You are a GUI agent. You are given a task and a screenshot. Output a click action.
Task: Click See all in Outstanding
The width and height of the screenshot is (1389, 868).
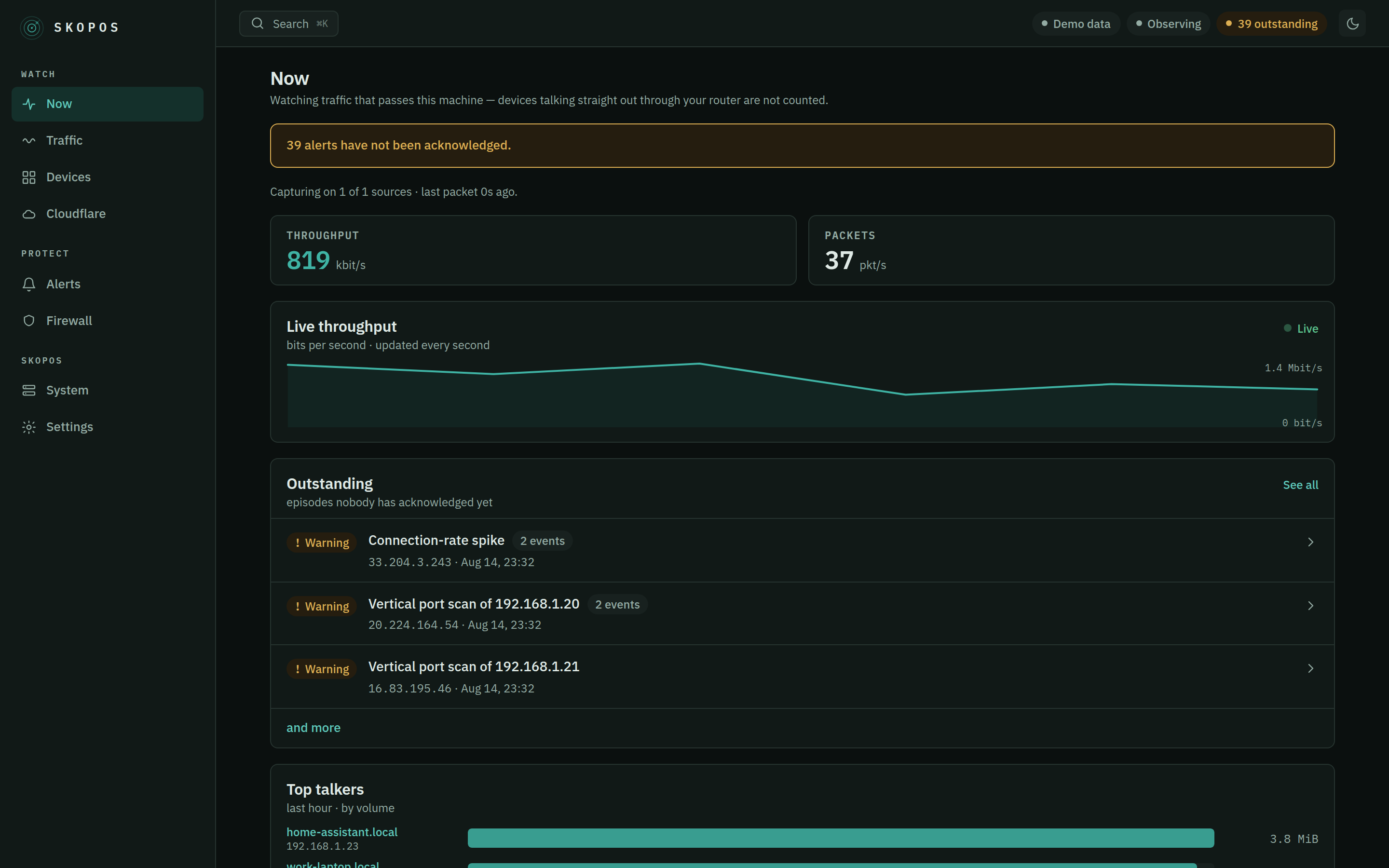(1301, 485)
